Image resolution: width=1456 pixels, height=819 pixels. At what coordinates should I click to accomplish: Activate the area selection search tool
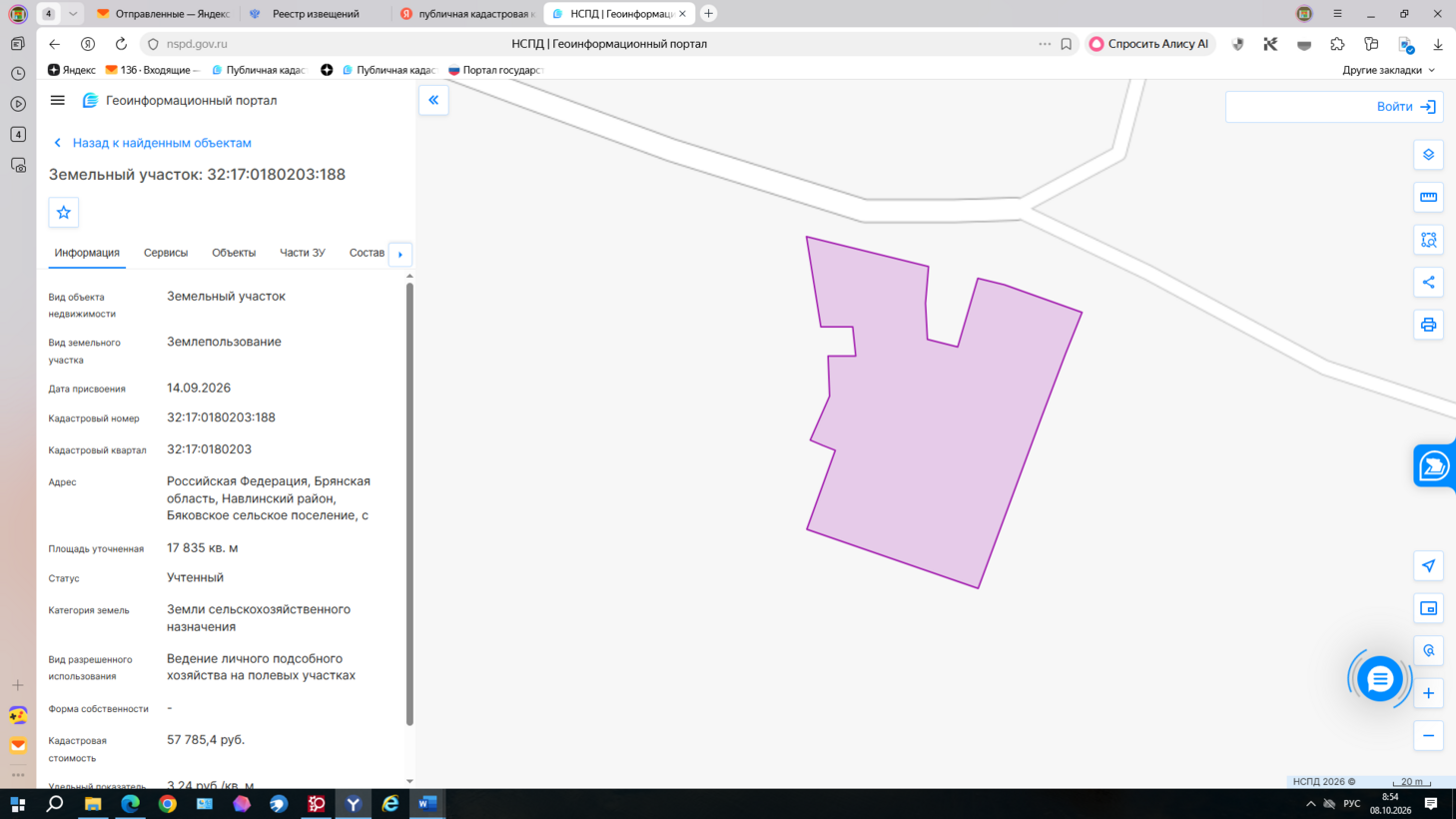coord(1428,240)
